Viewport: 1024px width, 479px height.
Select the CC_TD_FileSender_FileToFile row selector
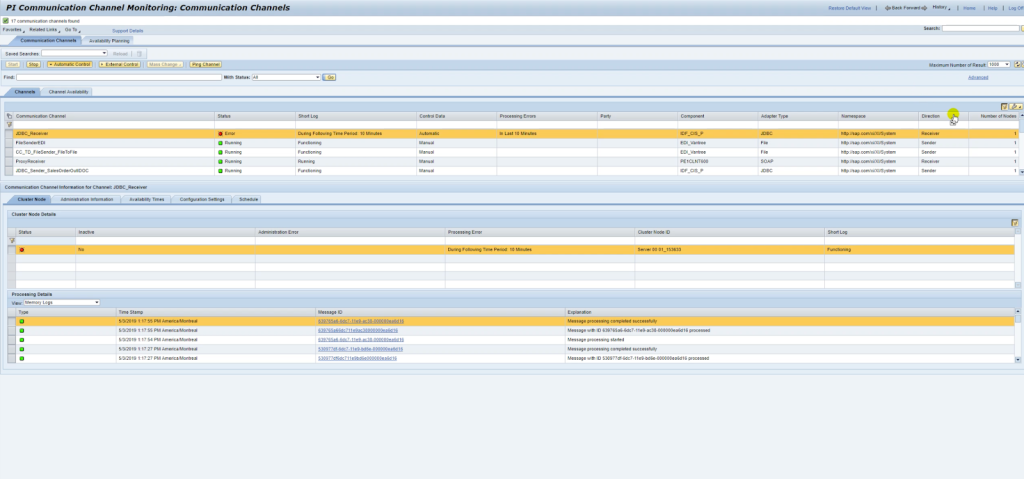pyautogui.click(x=9, y=152)
